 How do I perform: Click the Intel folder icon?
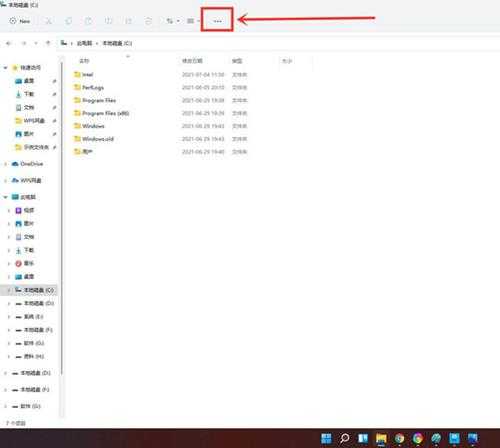tap(77, 74)
